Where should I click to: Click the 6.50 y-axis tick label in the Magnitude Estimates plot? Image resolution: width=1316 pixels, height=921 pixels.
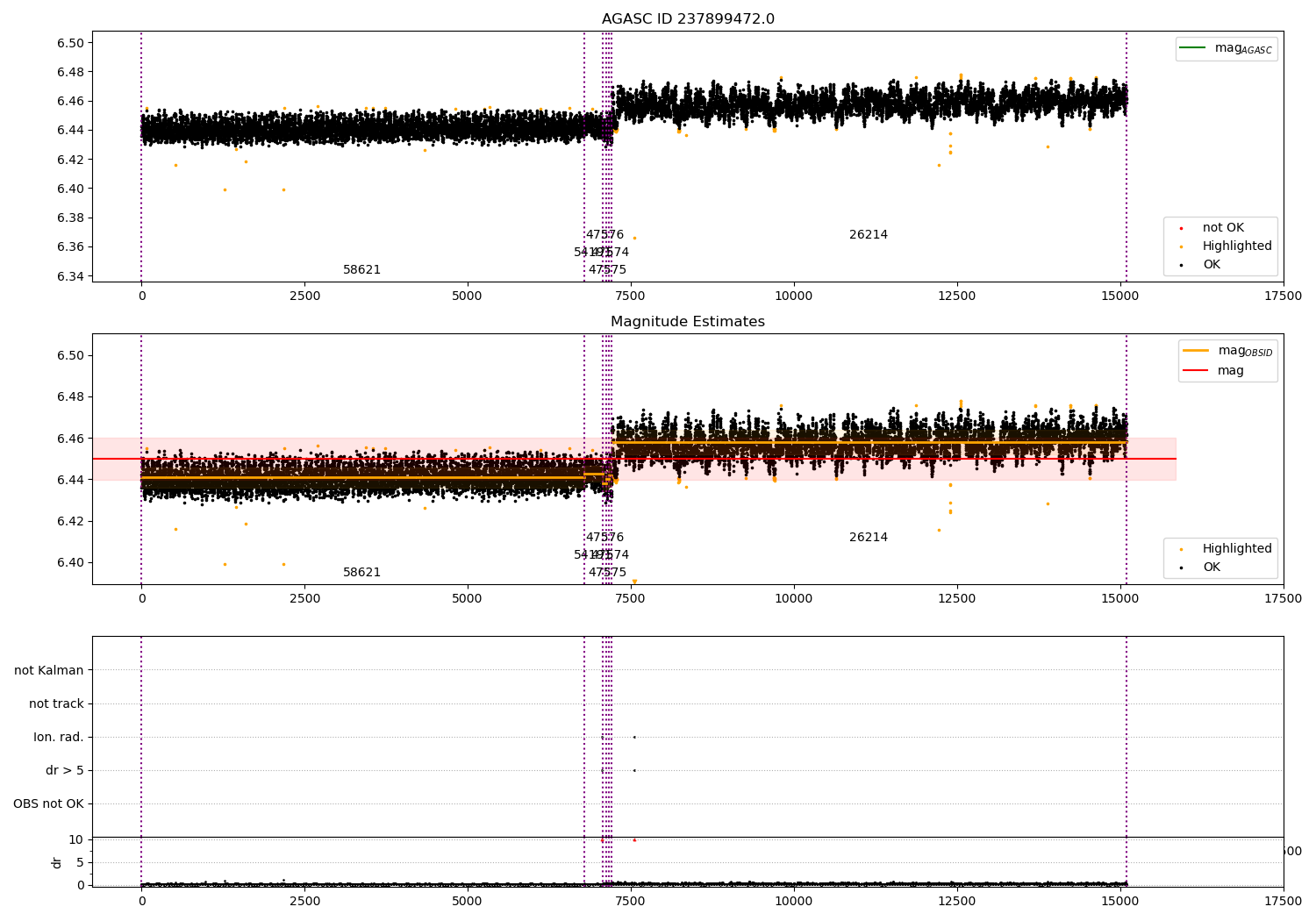(x=70, y=355)
